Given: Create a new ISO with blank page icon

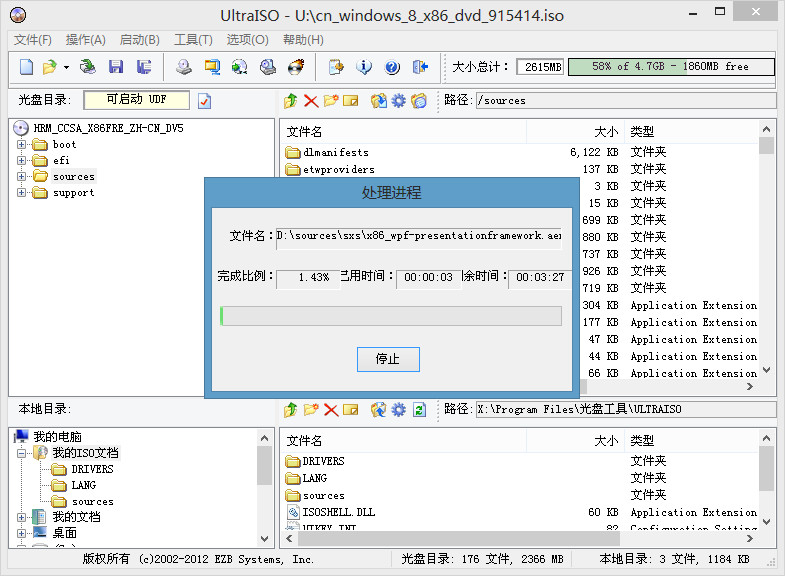Looking at the screenshot, I should pos(26,67).
